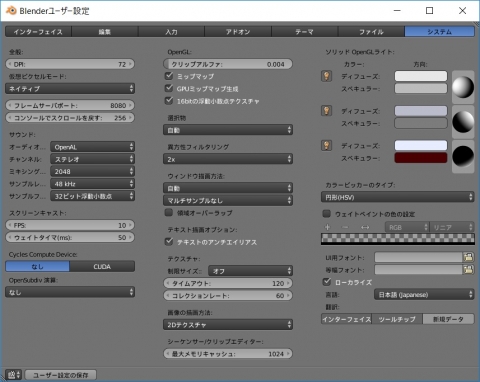Screen dimensions: 480x382
Task: Toggle the third OpenGL light bulb icon
Action: [327, 146]
